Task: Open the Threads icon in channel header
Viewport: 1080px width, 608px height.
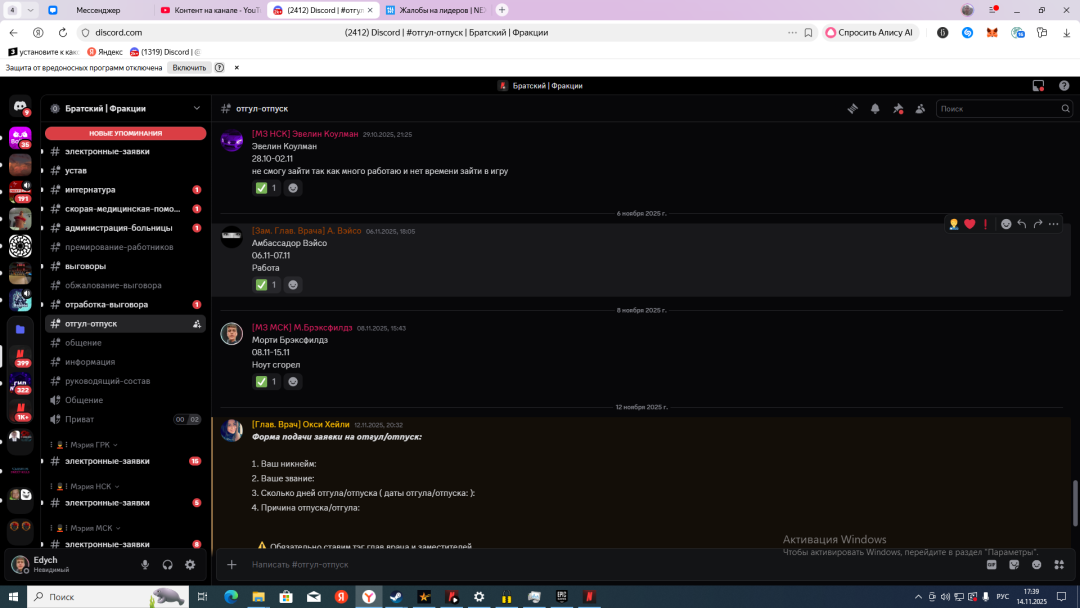Action: coord(853,108)
